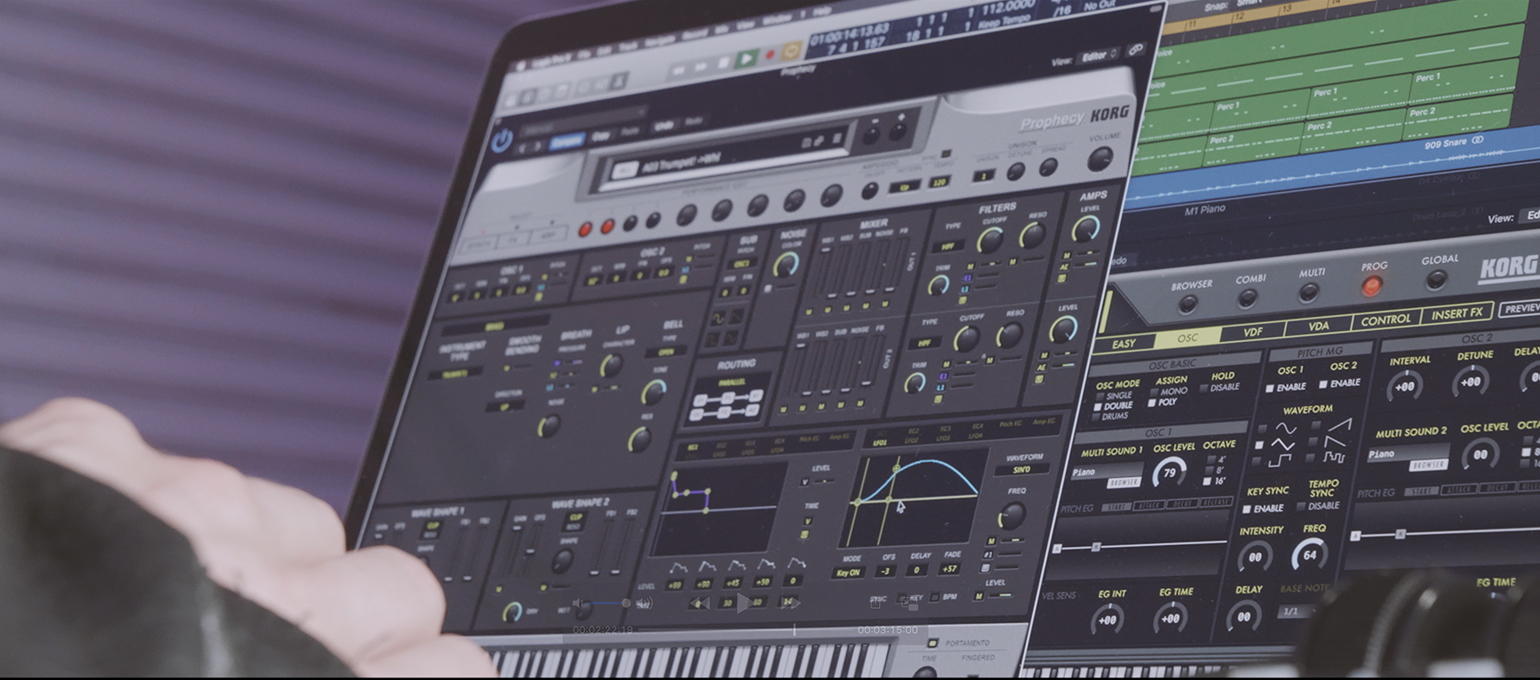
Task: Click the link icon beside the View Editor menu
Action: click(x=1135, y=49)
